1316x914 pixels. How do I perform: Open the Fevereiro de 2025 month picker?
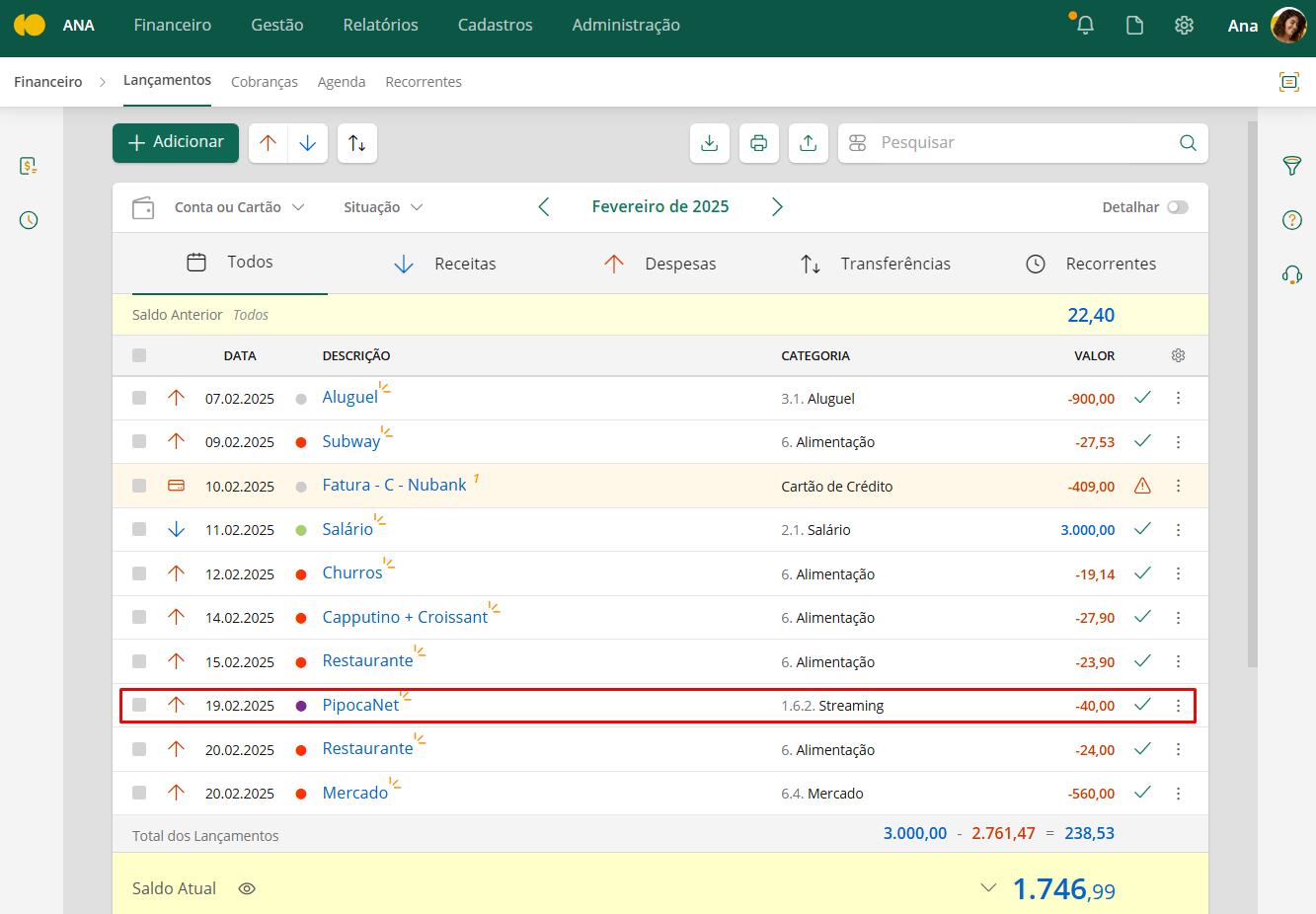(x=660, y=206)
